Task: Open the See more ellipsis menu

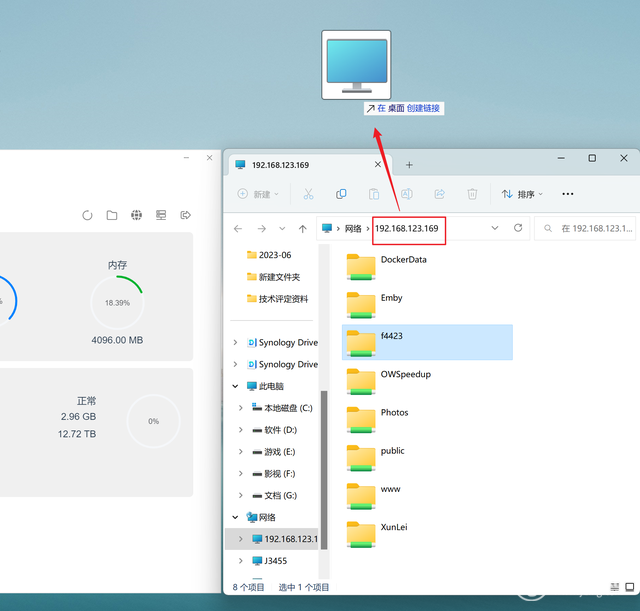Action: coord(568,194)
